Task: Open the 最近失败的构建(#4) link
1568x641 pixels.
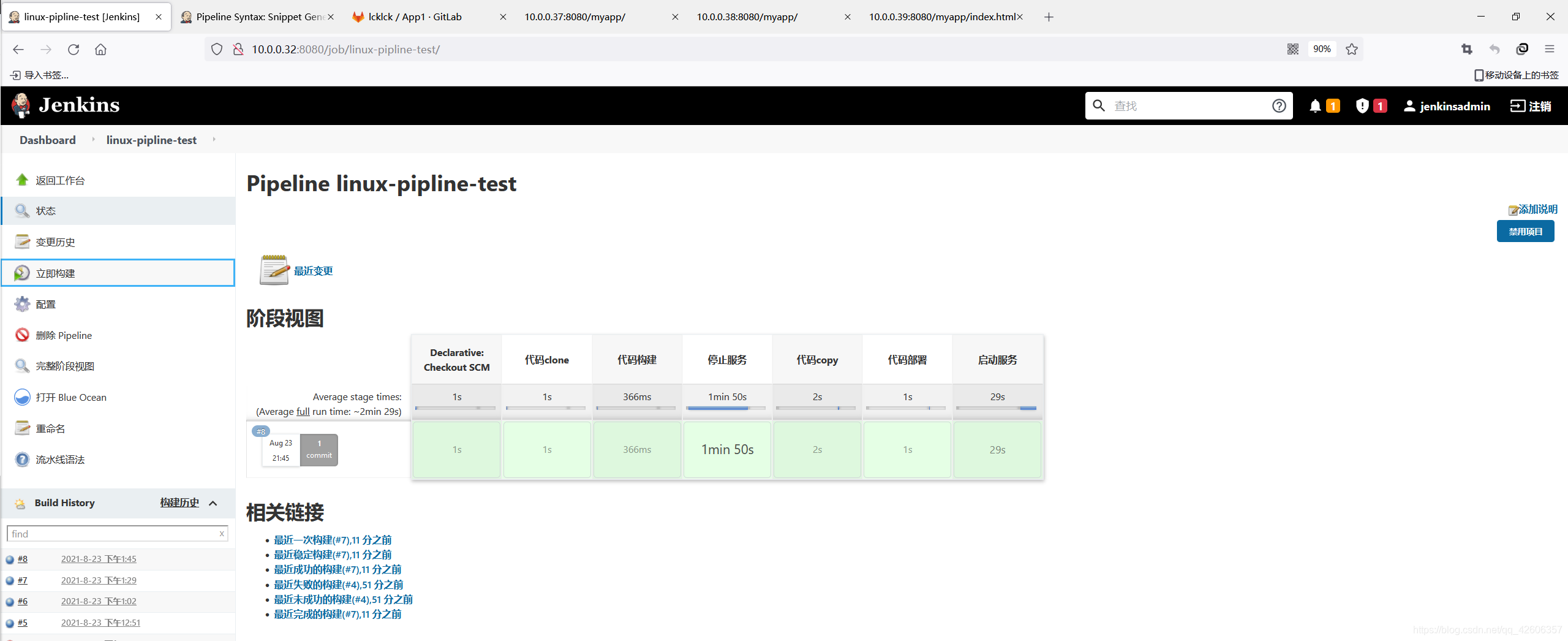Action: 339,585
